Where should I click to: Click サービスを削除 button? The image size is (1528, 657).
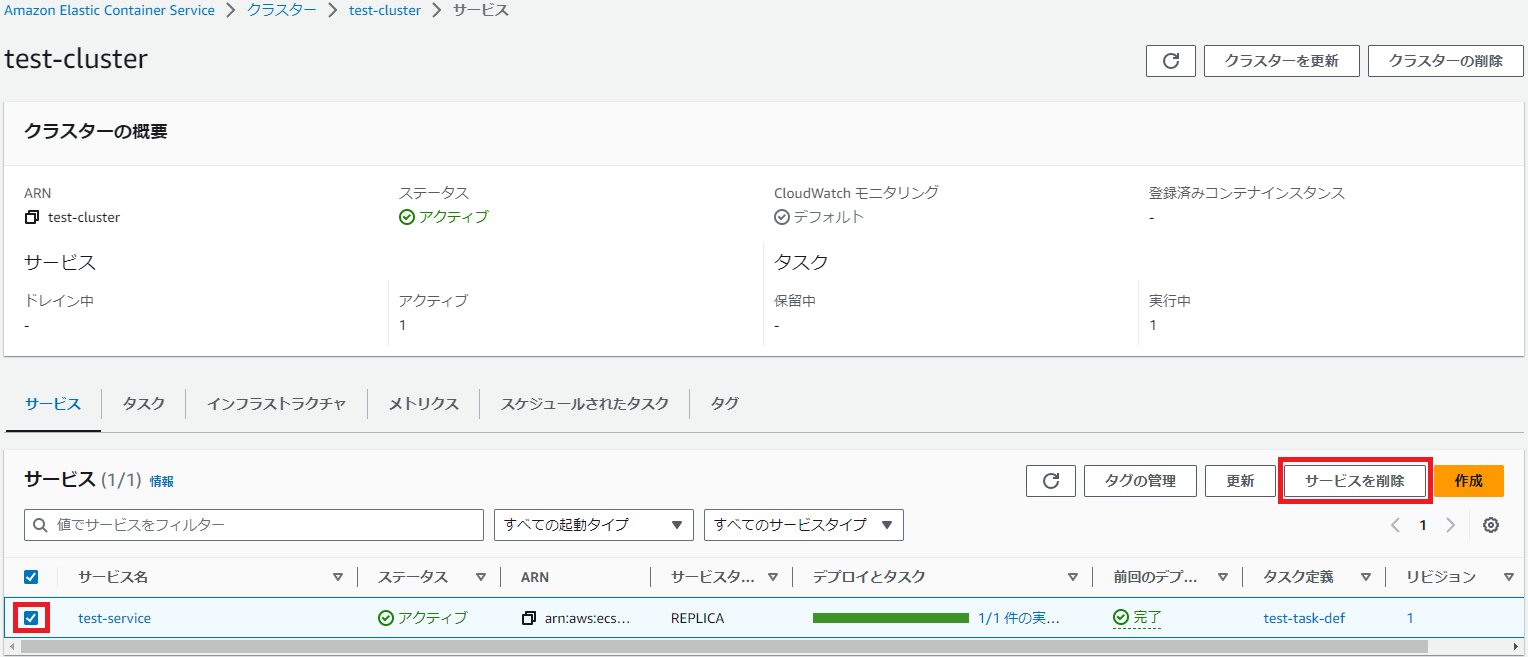1355,481
